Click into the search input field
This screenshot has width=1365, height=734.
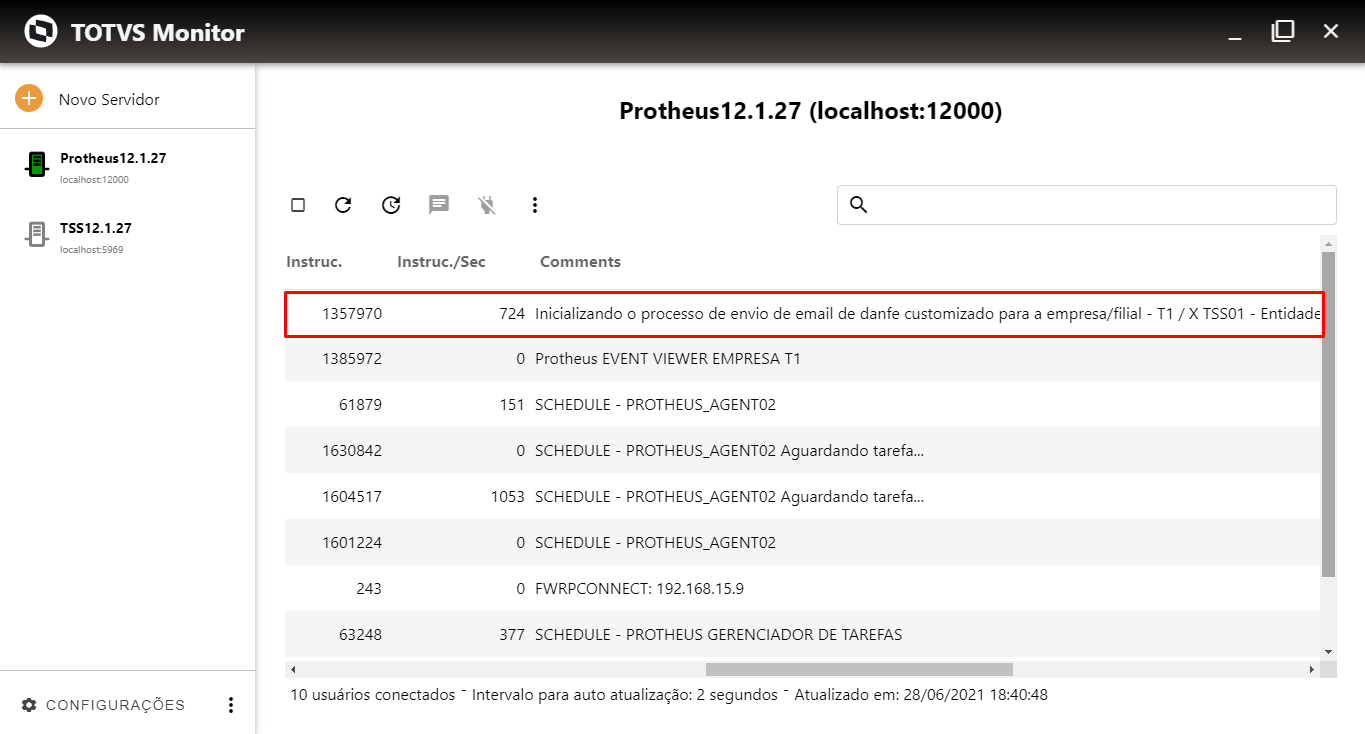click(1086, 205)
